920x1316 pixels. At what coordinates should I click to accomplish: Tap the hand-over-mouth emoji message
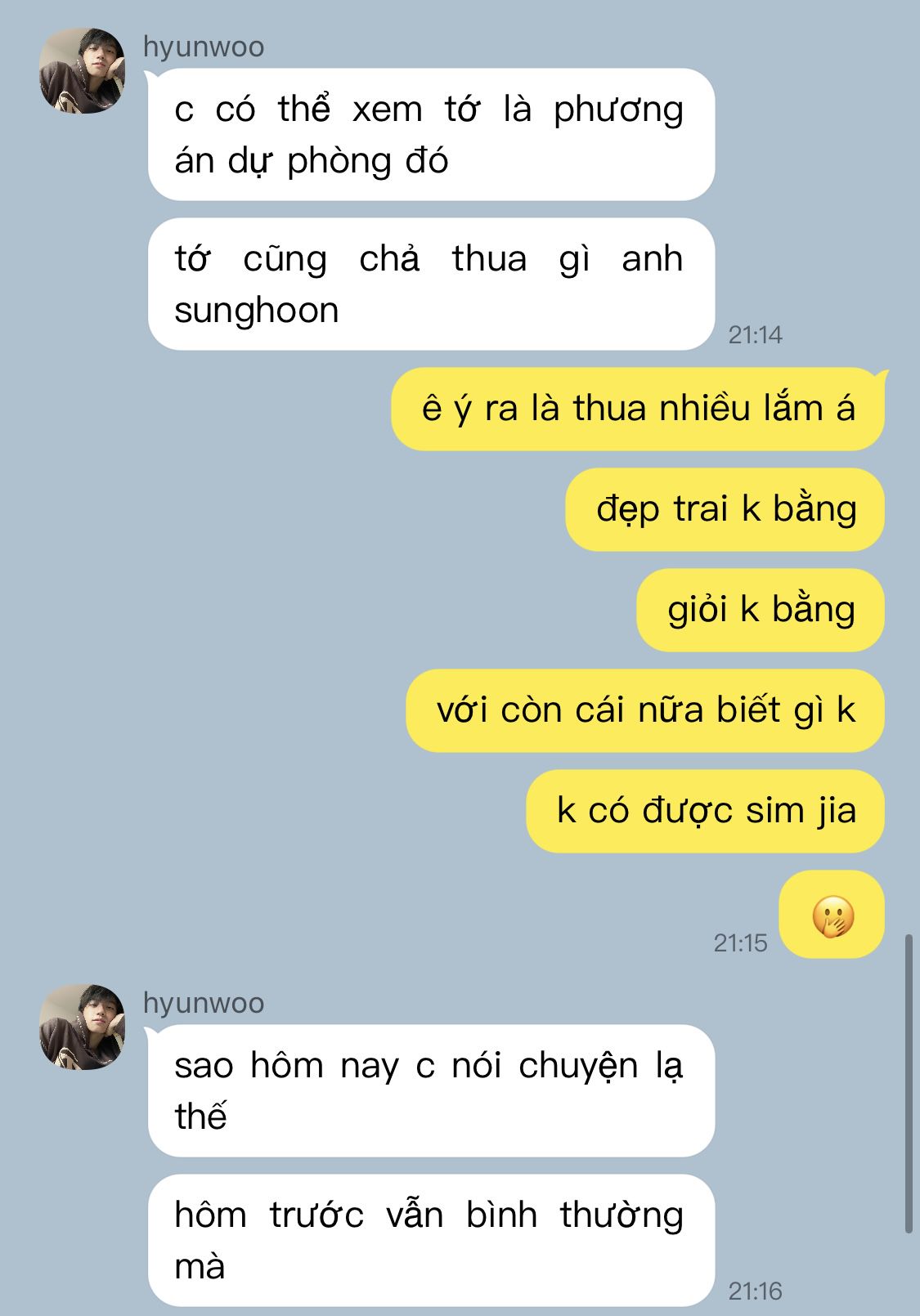(832, 915)
